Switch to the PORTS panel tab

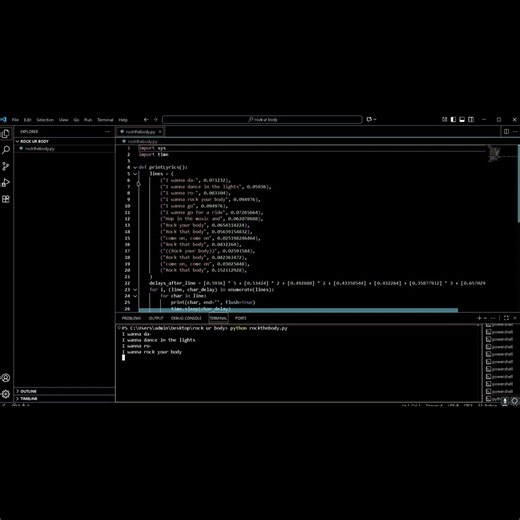(x=240, y=318)
